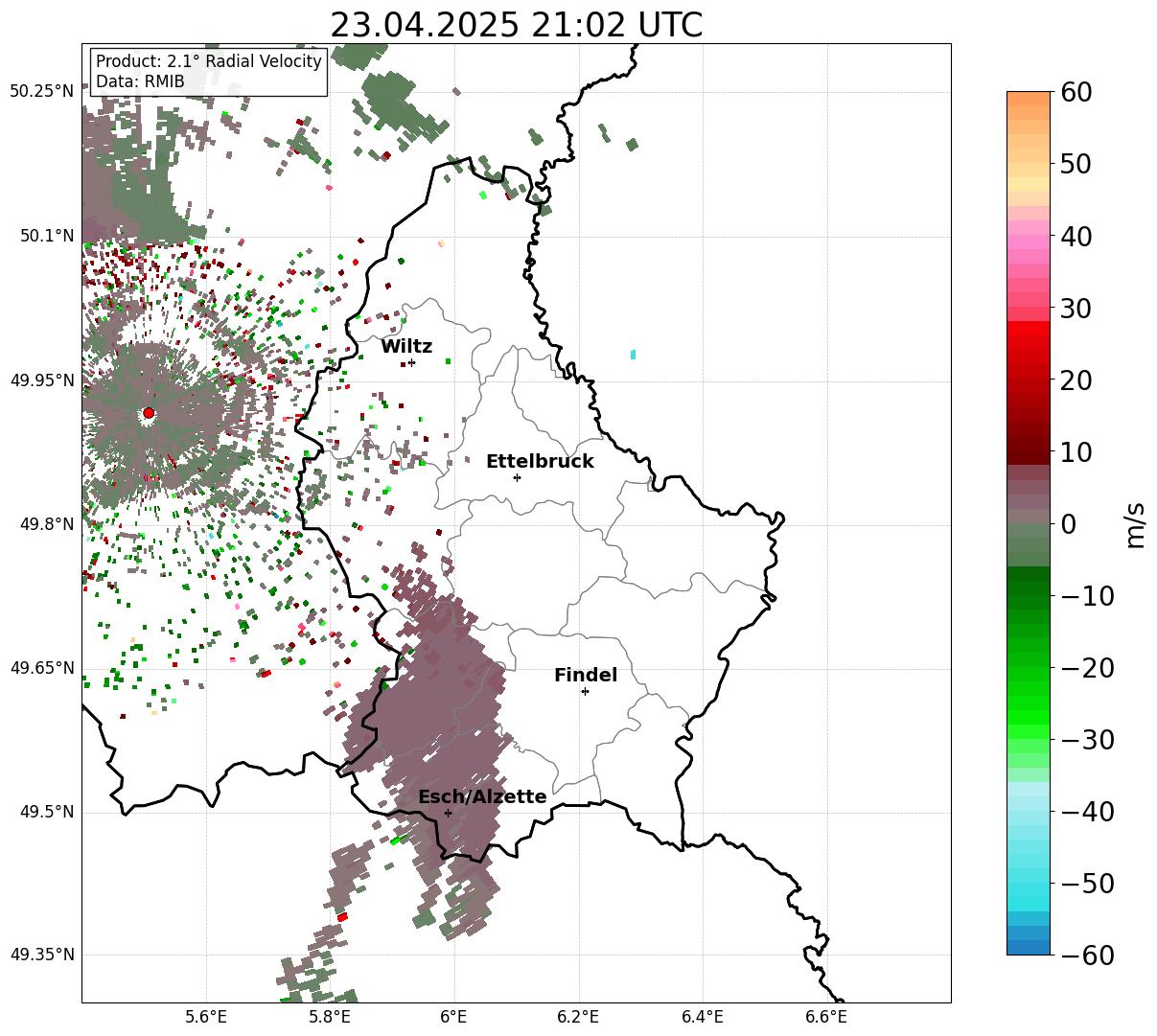
Task: Click the 49.35°N latitude tick label
Action: point(41,955)
